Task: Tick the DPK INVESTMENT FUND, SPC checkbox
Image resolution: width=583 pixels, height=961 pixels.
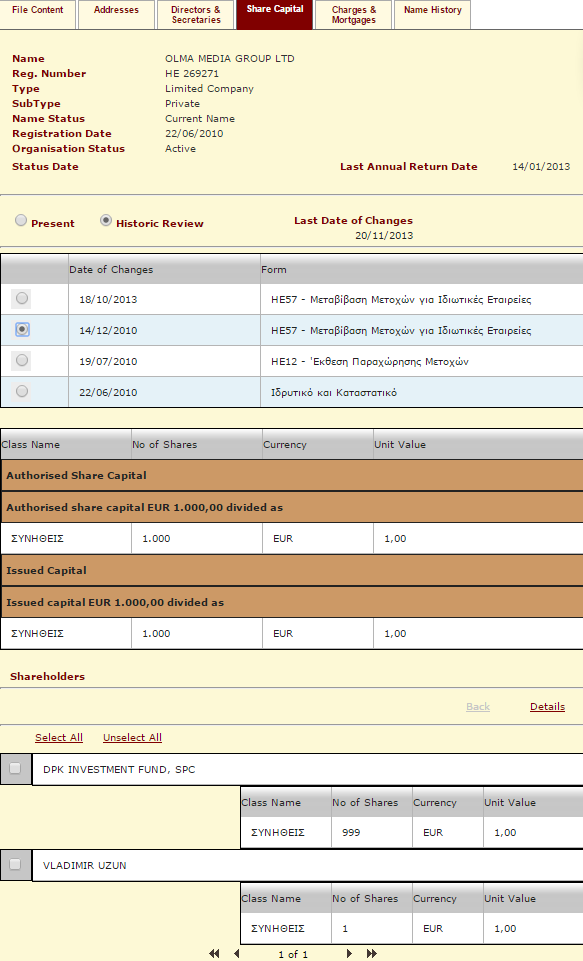Action: pyautogui.click(x=15, y=768)
